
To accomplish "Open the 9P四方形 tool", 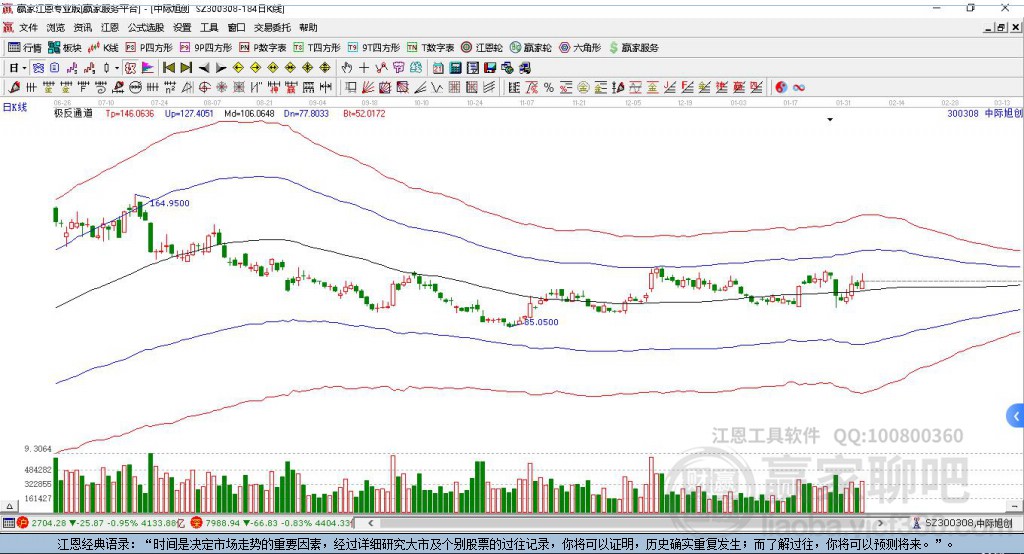I will 206,48.
